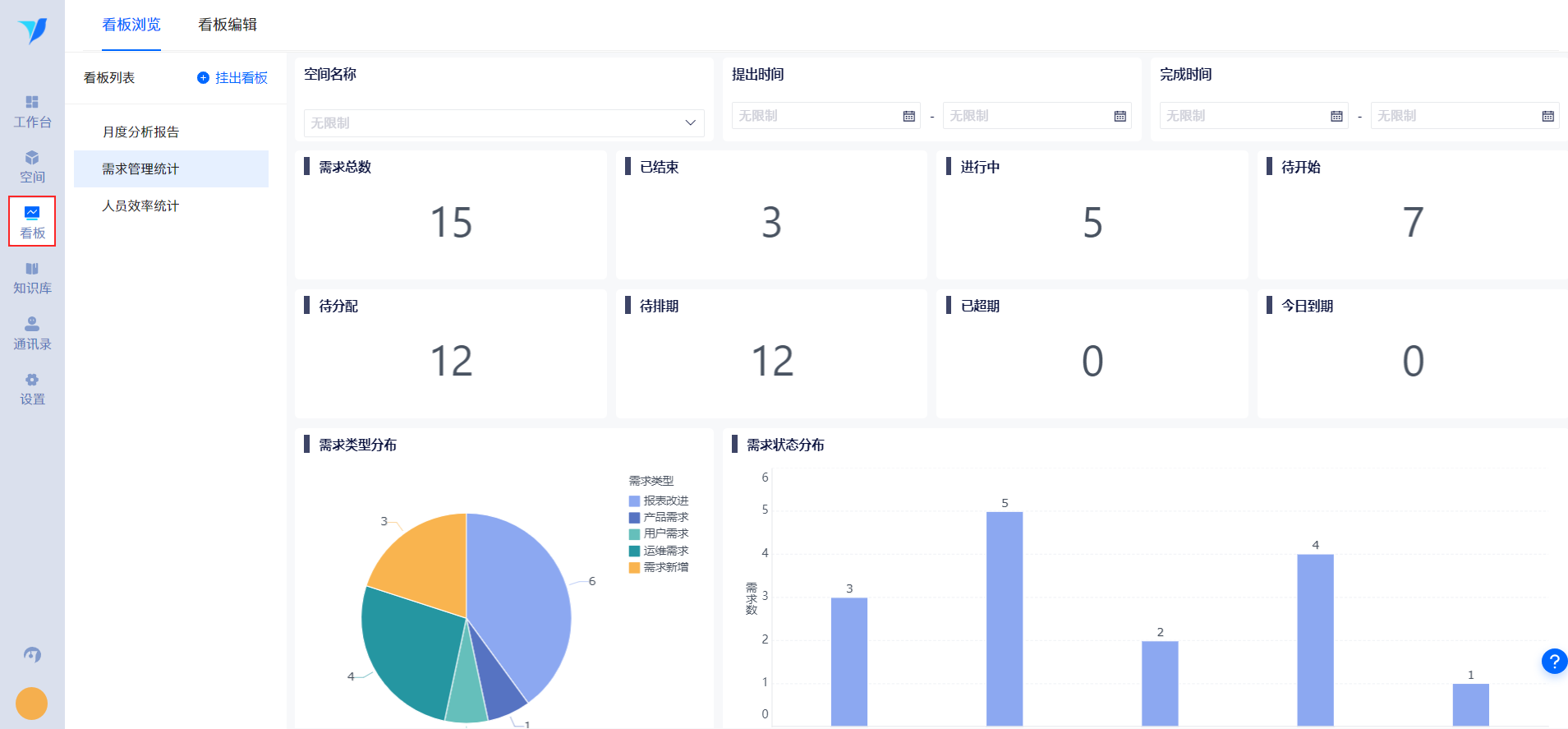Toggle the 报表改进 legend color swatch
The image size is (1568, 729).
(634, 501)
